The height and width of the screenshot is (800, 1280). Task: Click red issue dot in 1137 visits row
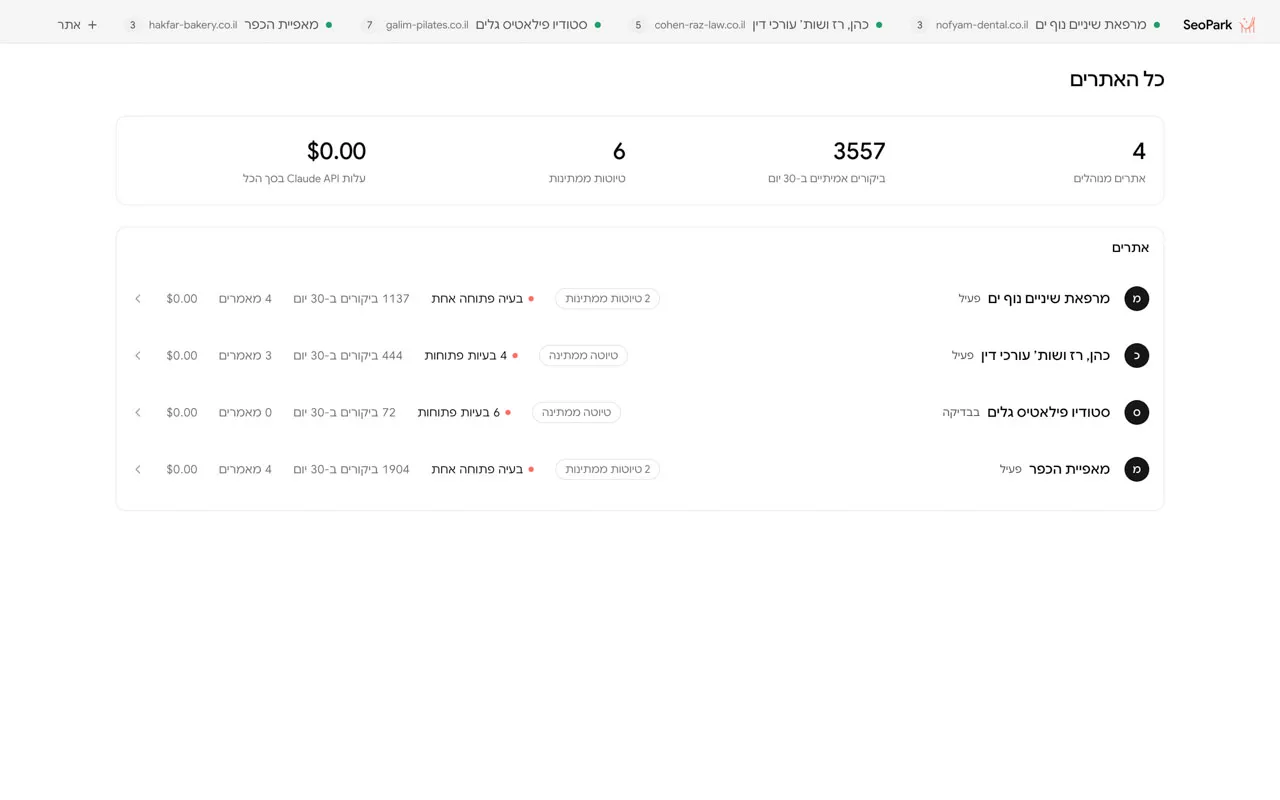(531, 299)
